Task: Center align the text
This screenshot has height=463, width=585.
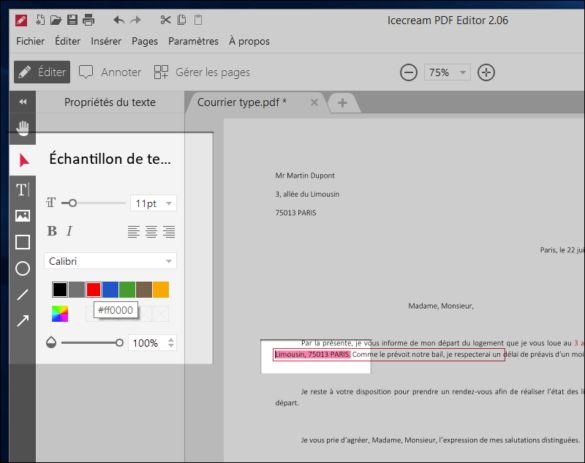Action: [151, 232]
